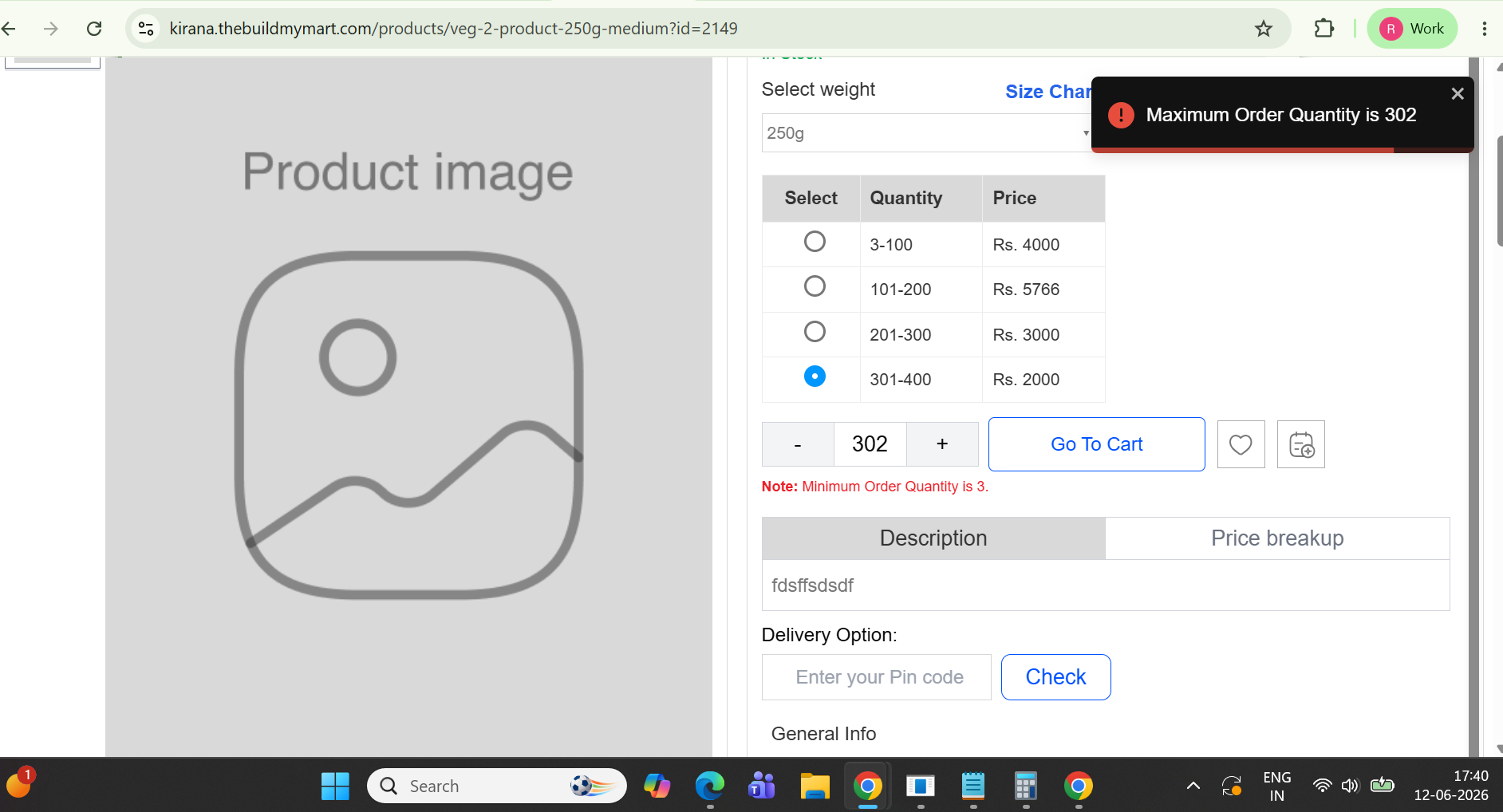Click the product image placeholder
The width and height of the screenshot is (1503, 812).
[408, 407]
